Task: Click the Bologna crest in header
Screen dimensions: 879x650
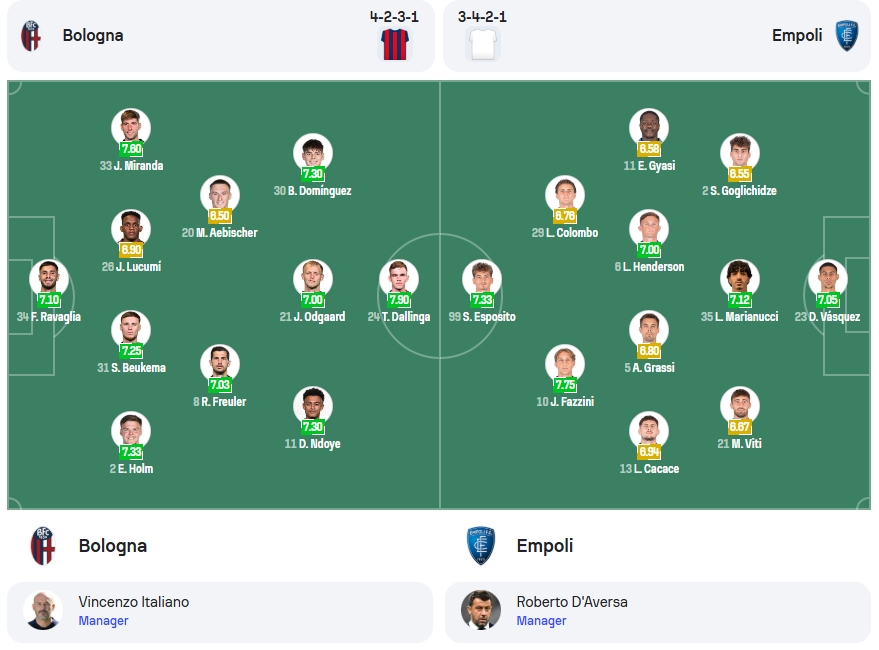Action: pos(31,36)
